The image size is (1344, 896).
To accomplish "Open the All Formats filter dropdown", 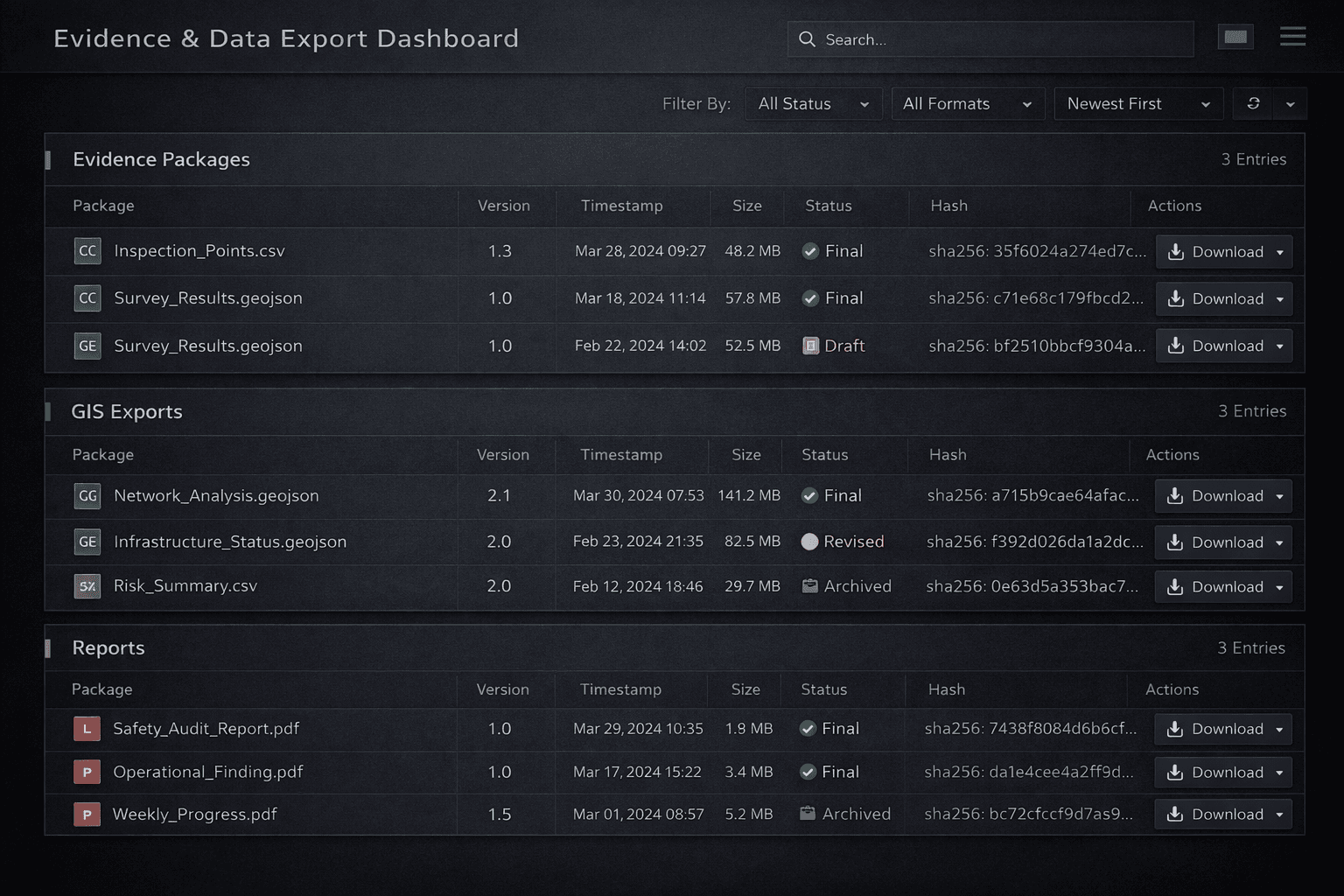I will pyautogui.click(x=968, y=103).
